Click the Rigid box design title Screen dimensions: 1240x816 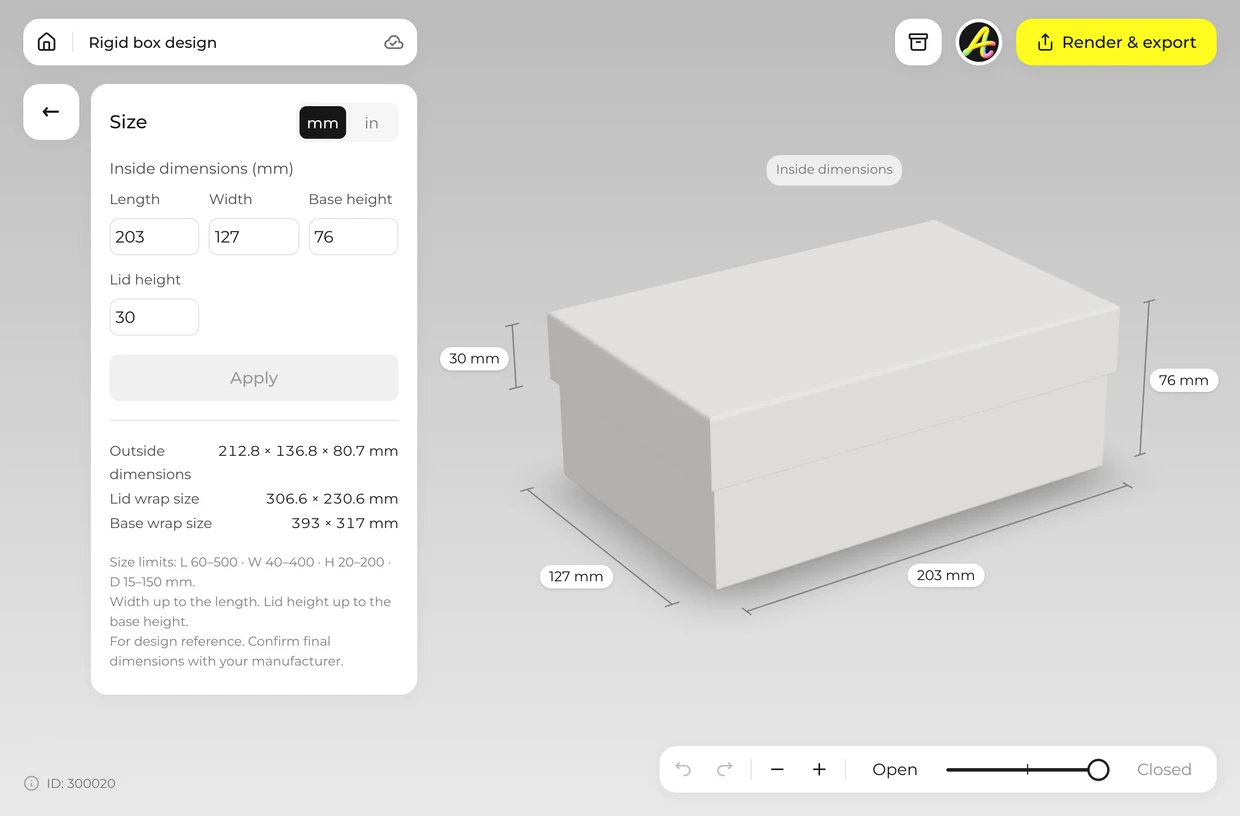coord(153,42)
